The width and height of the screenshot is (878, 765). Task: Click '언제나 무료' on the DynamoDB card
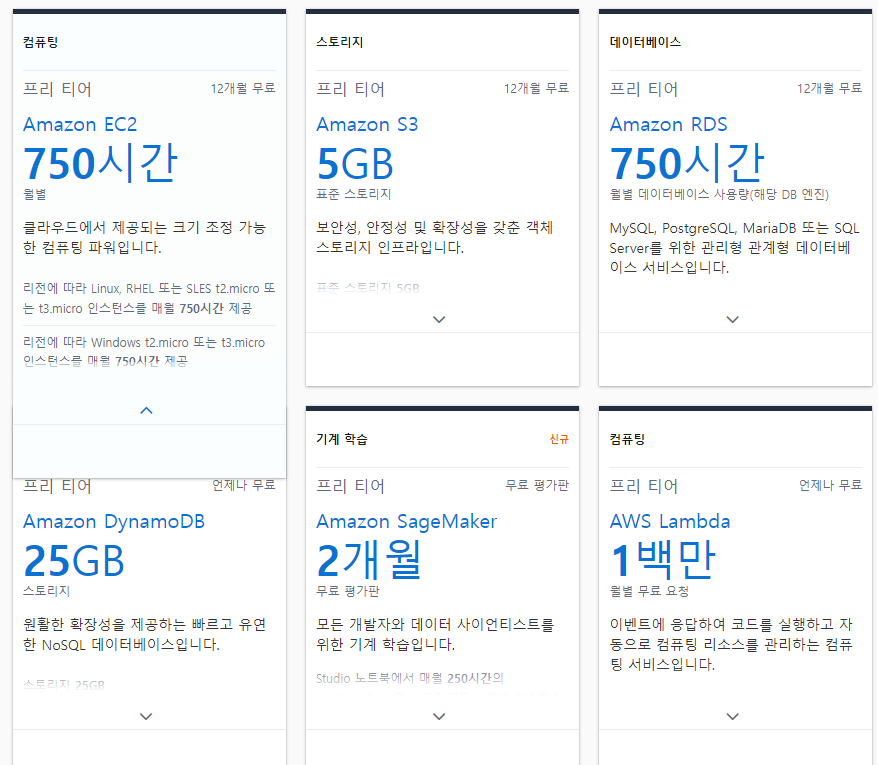tap(244, 485)
